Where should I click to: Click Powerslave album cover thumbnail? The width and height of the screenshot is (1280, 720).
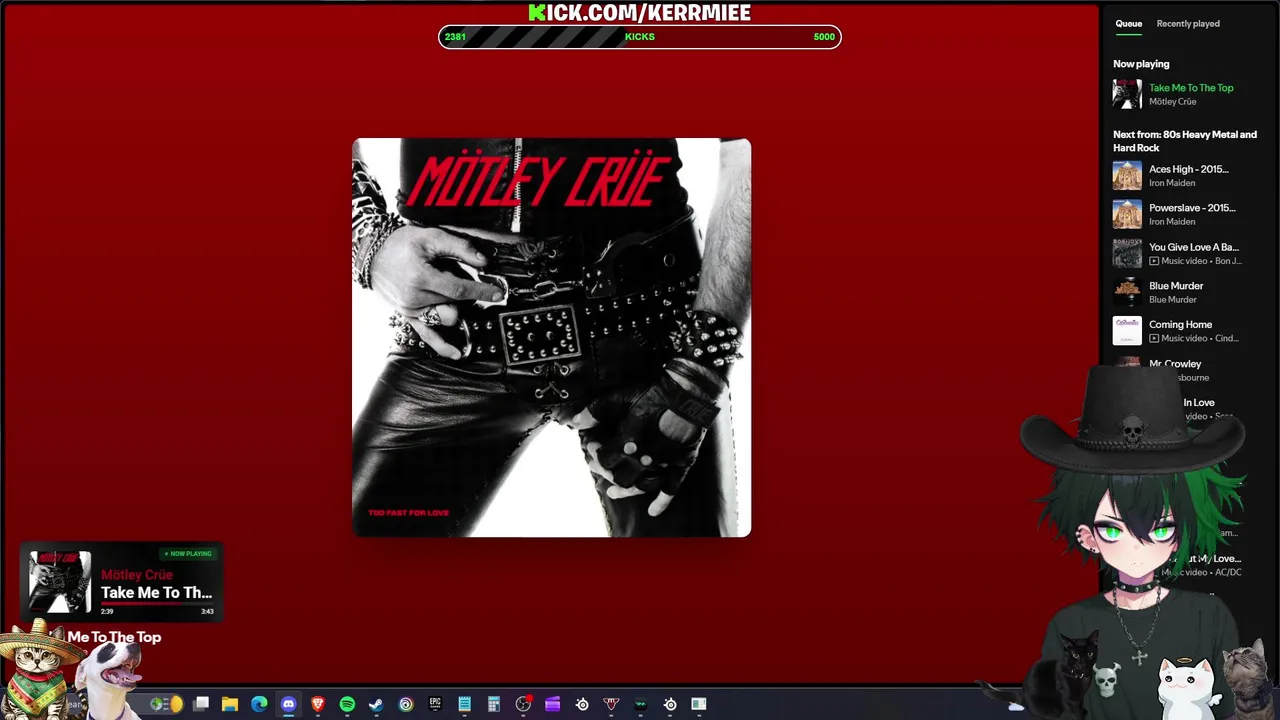point(1127,214)
